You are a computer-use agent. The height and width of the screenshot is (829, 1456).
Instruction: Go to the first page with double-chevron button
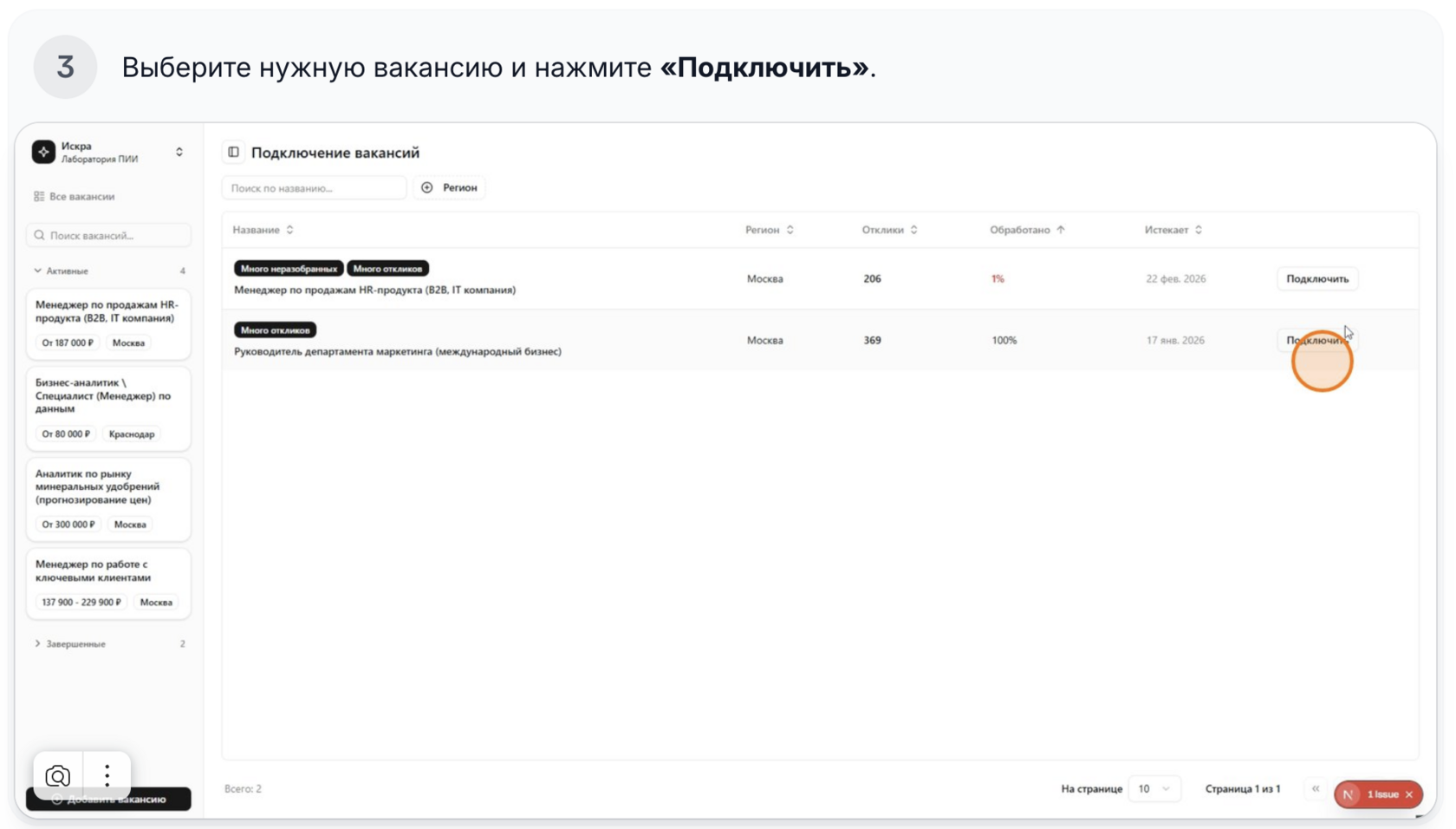(1316, 789)
